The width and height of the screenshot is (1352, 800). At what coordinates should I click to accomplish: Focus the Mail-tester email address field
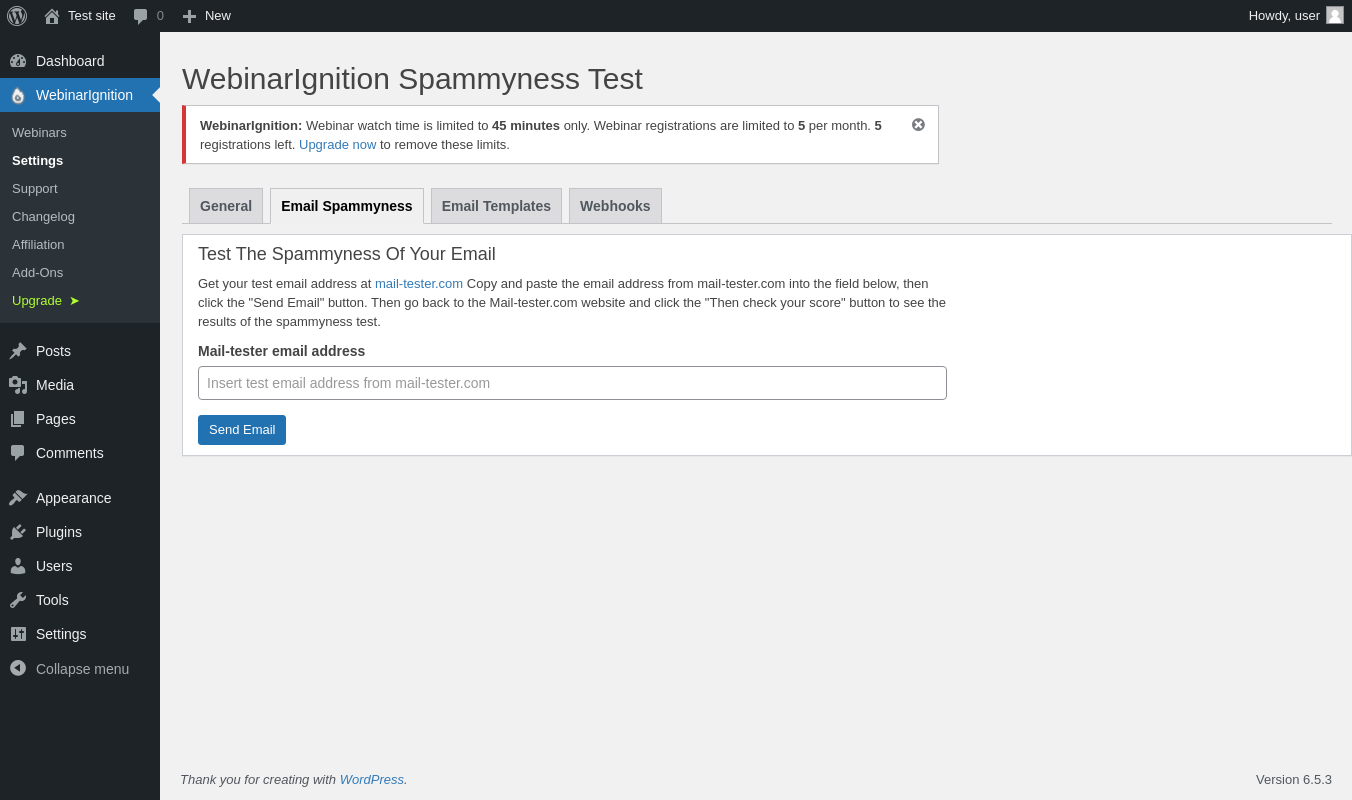coord(572,383)
